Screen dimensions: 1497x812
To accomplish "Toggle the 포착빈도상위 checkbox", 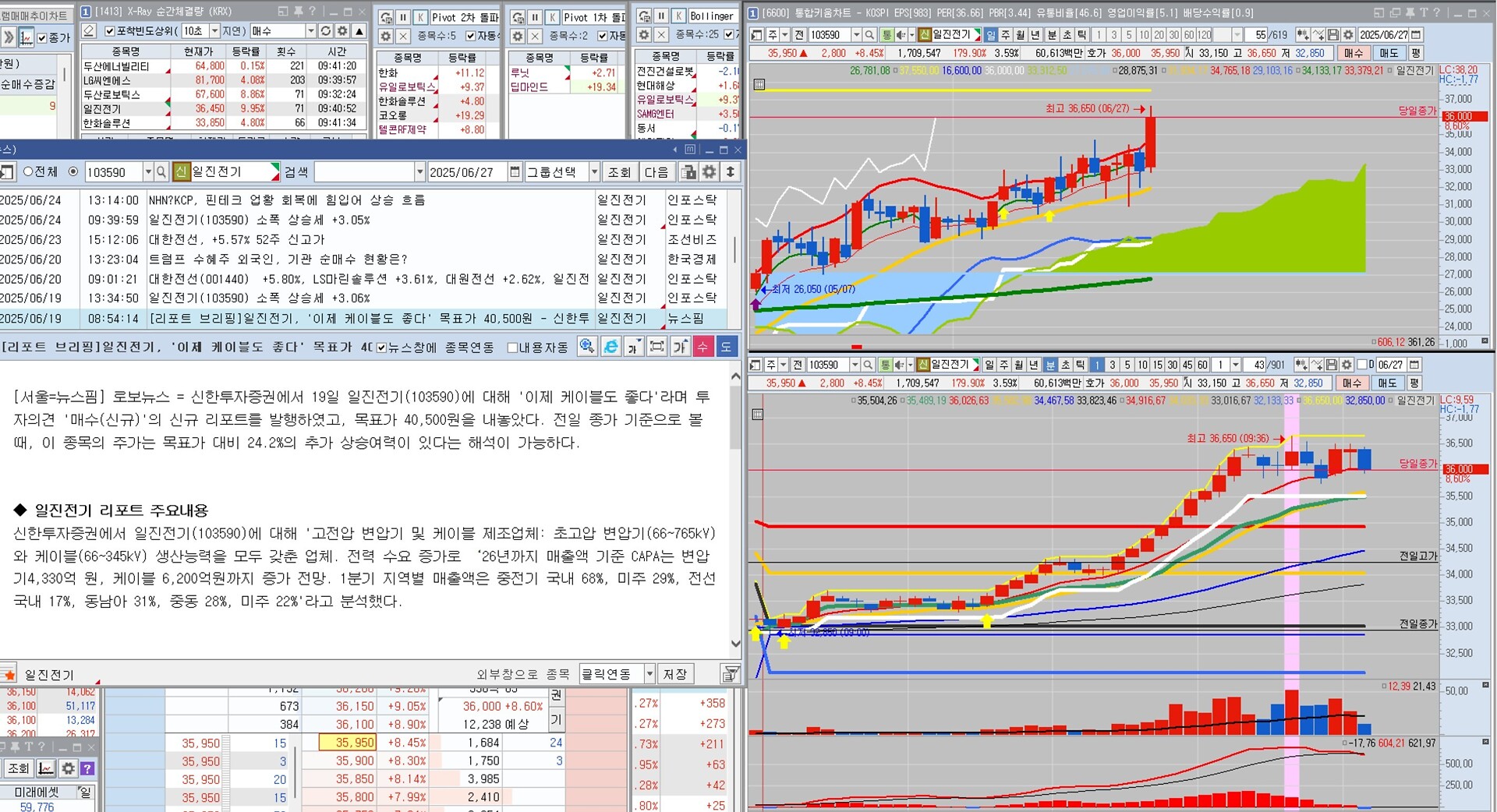I will 110,31.
